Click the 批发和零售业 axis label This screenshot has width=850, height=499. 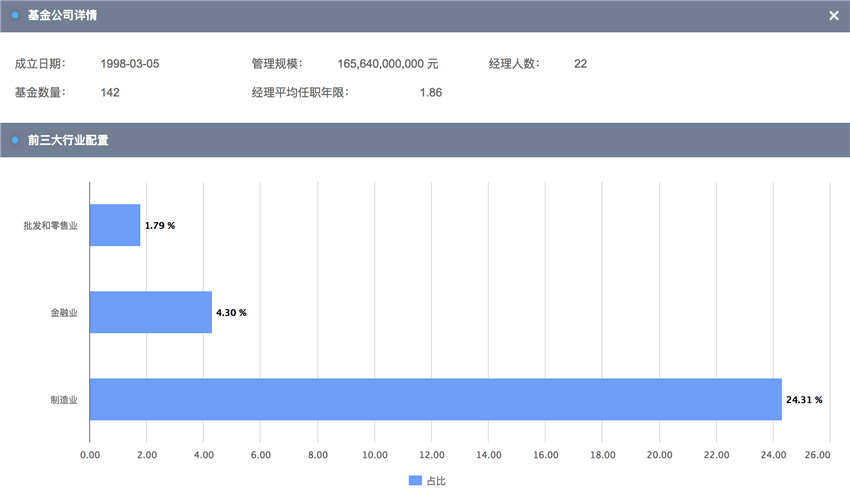point(50,225)
